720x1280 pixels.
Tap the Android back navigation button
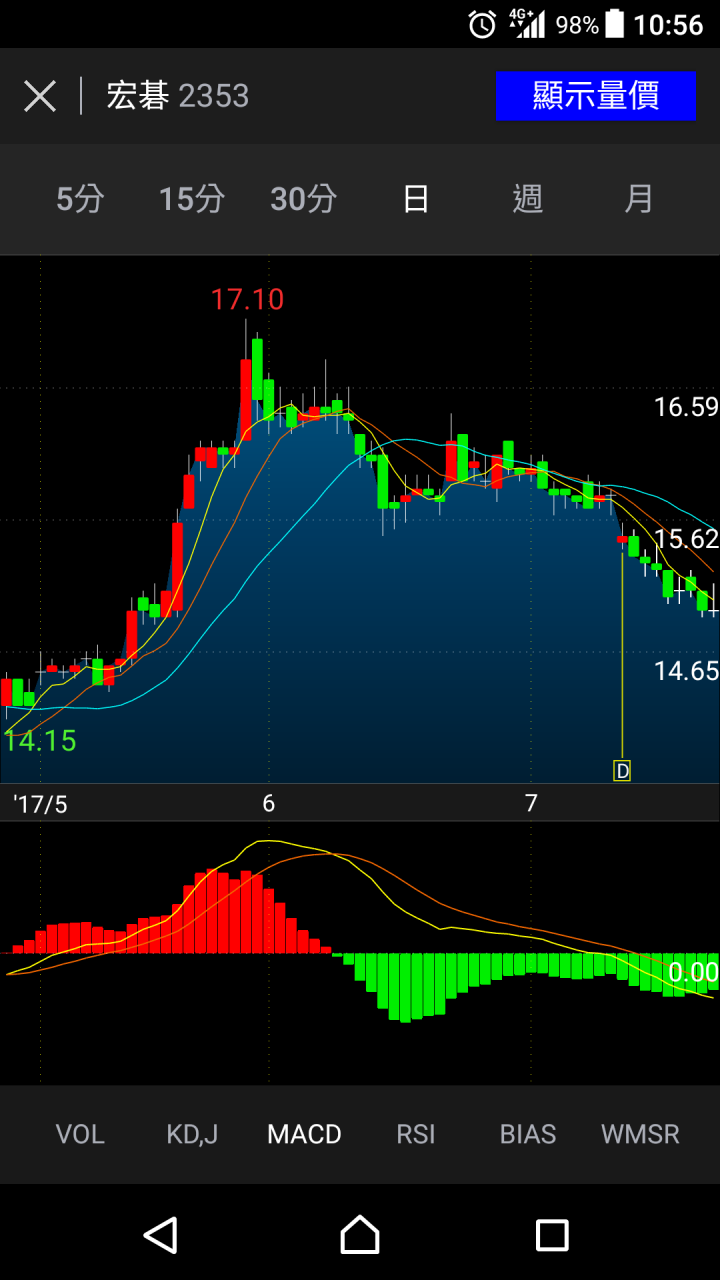(x=160, y=1235)
